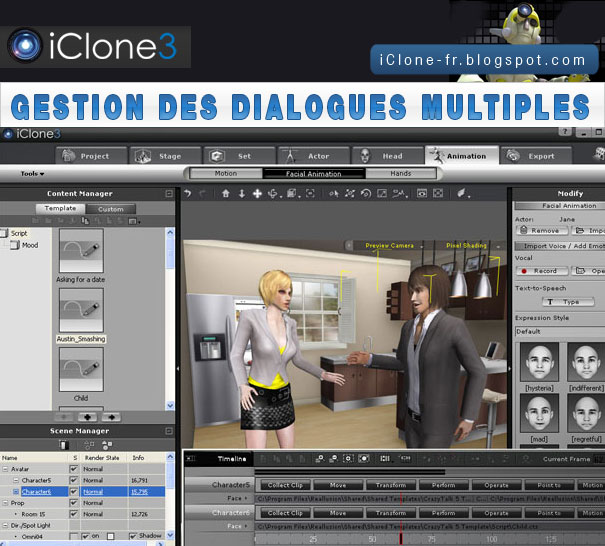
Task: Open the Project tab
Action: 91,156
